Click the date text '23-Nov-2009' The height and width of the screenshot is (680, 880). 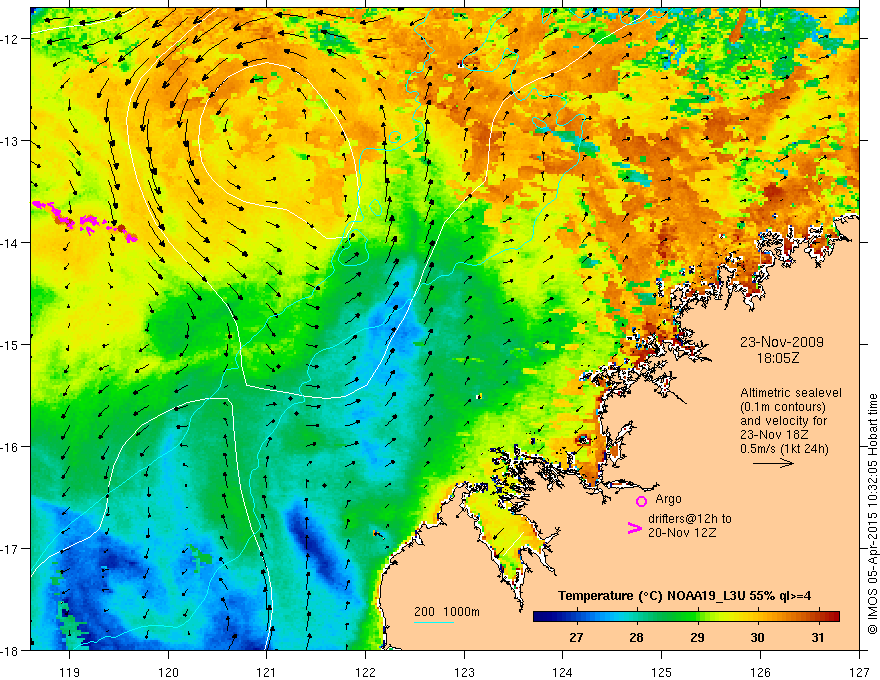click(x=781, y=342)
